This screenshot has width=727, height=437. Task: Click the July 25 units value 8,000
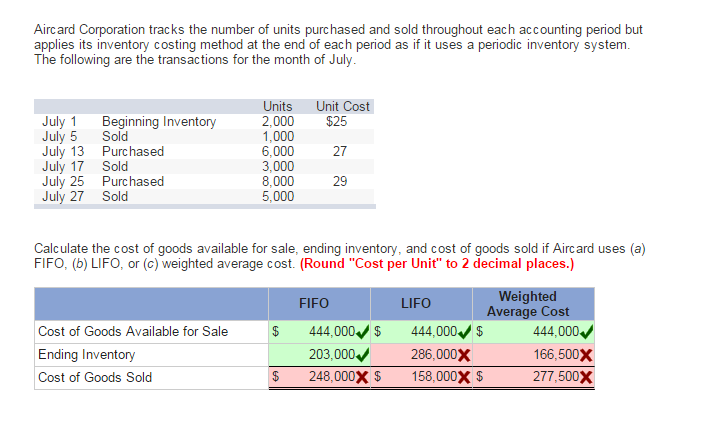(x=278, y=181)
